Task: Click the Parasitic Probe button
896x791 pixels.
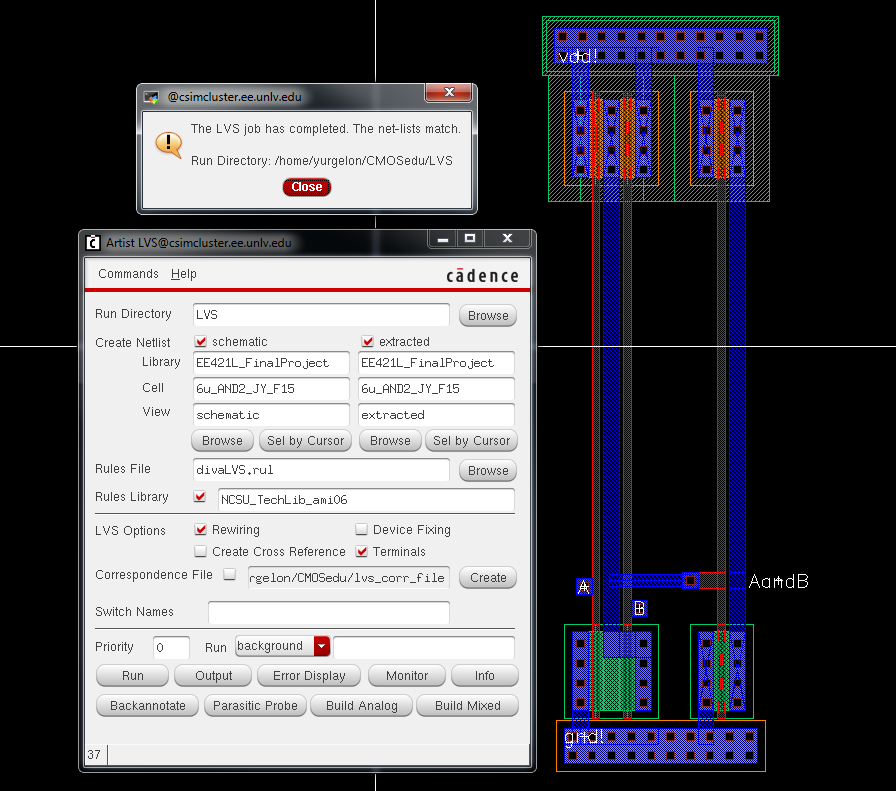Action: (255, 705)
